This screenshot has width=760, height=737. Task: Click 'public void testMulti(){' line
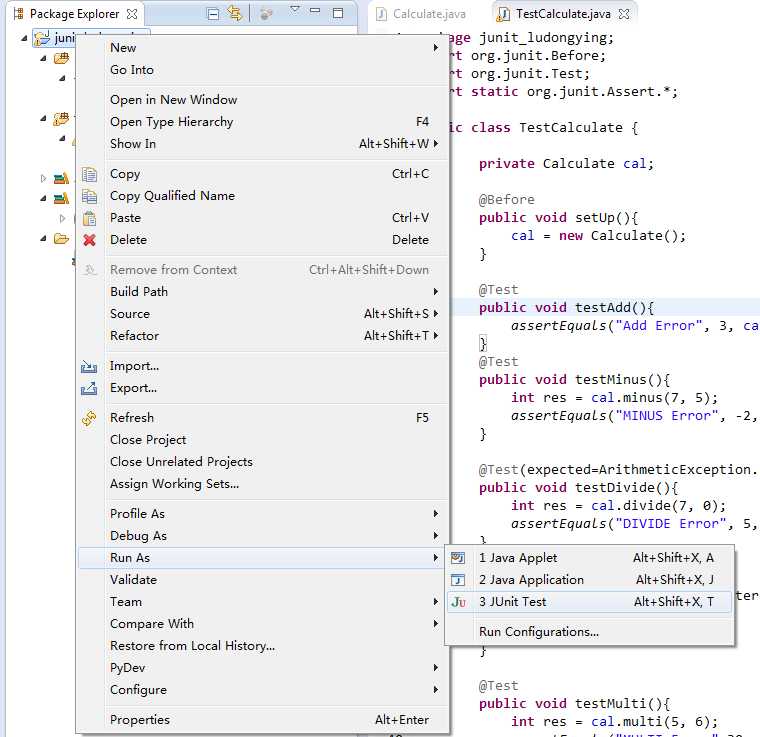tap(574, 704)
